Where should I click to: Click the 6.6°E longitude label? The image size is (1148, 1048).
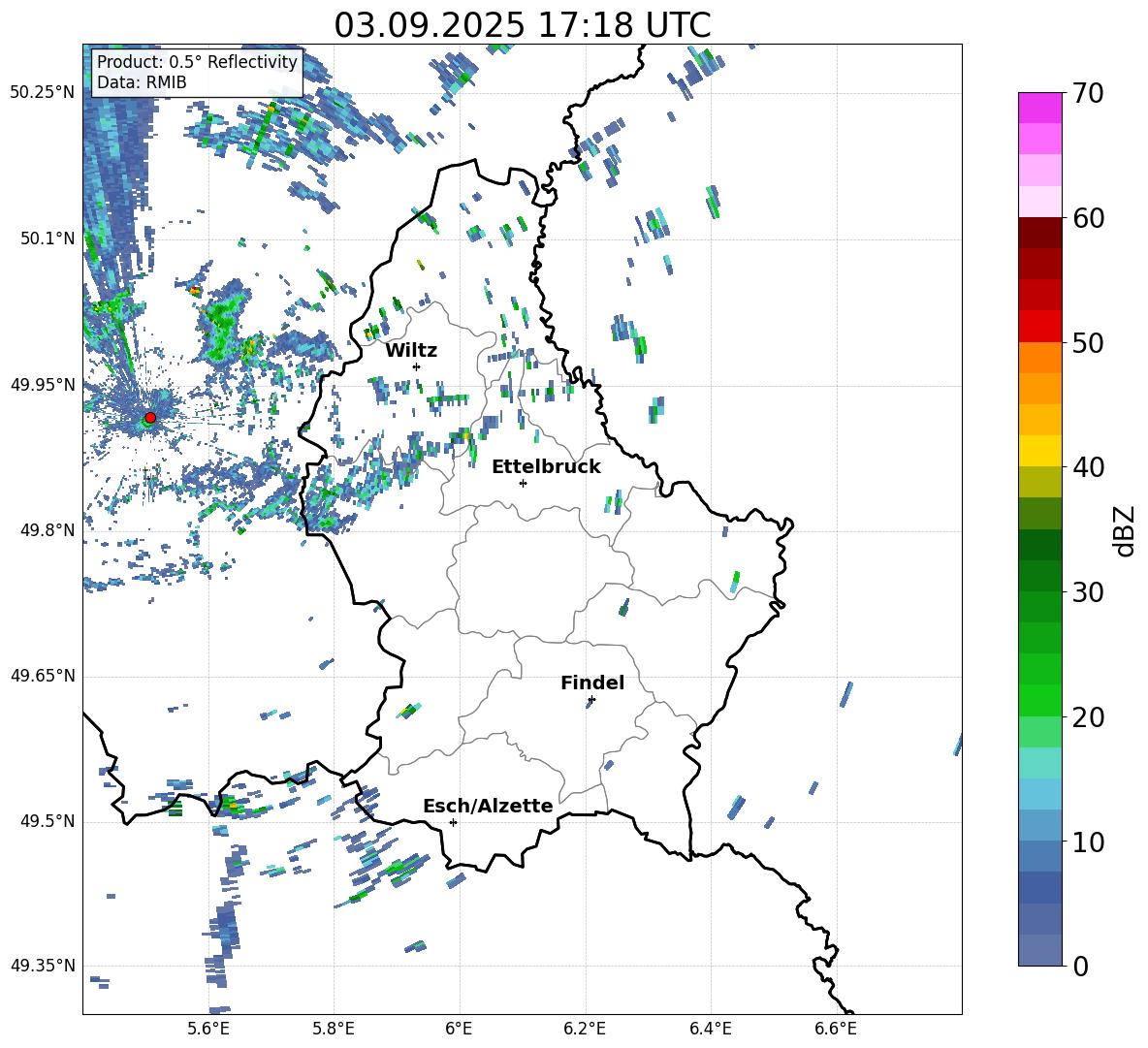point(836,1029)
